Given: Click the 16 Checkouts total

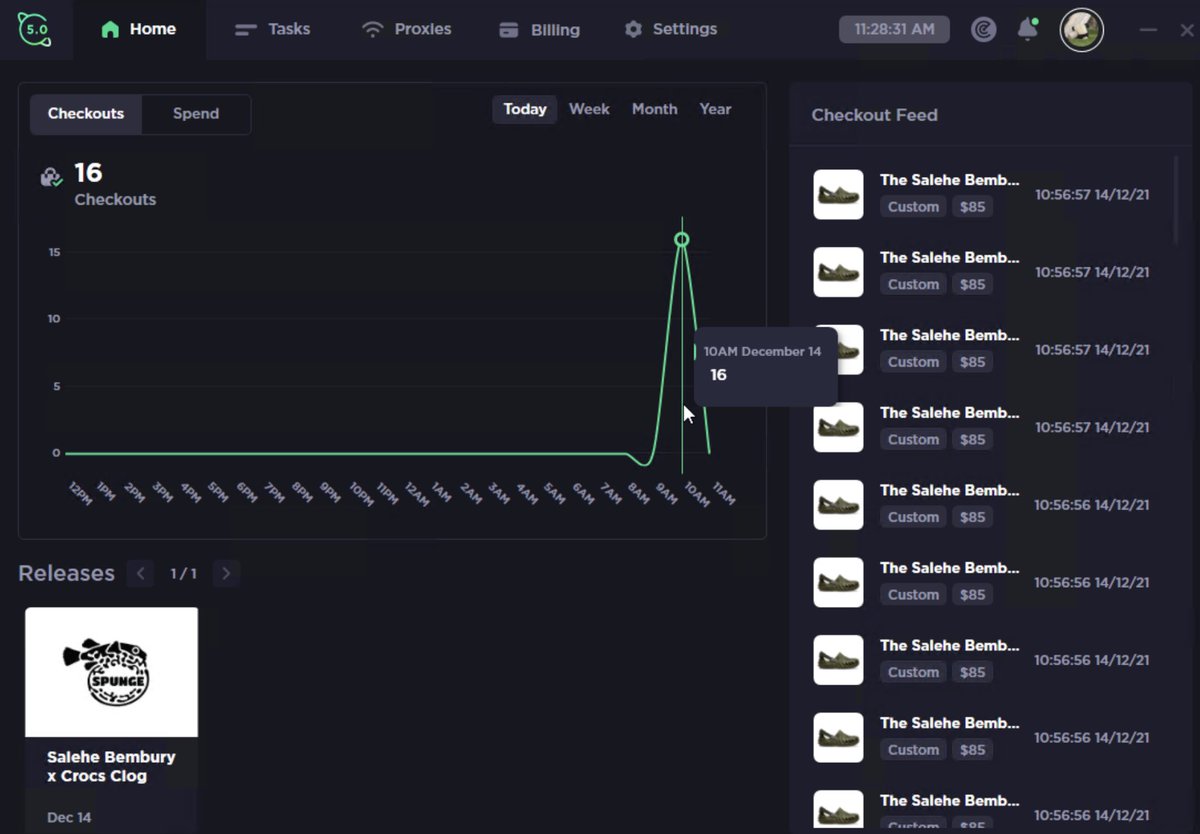Looking at the screenshot, I should (x=114, y=185).
